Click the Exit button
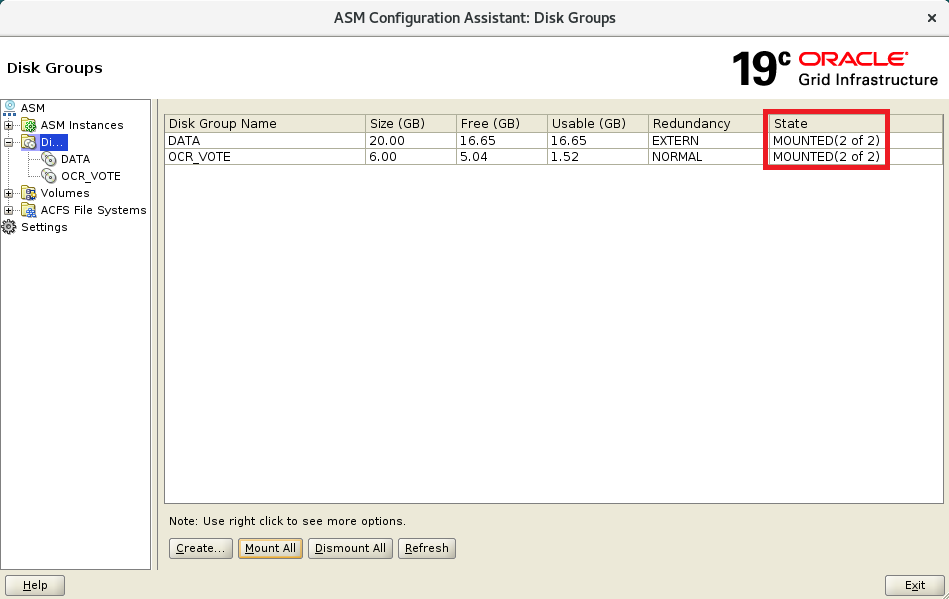Screen dimensions: 949x599 915,585
